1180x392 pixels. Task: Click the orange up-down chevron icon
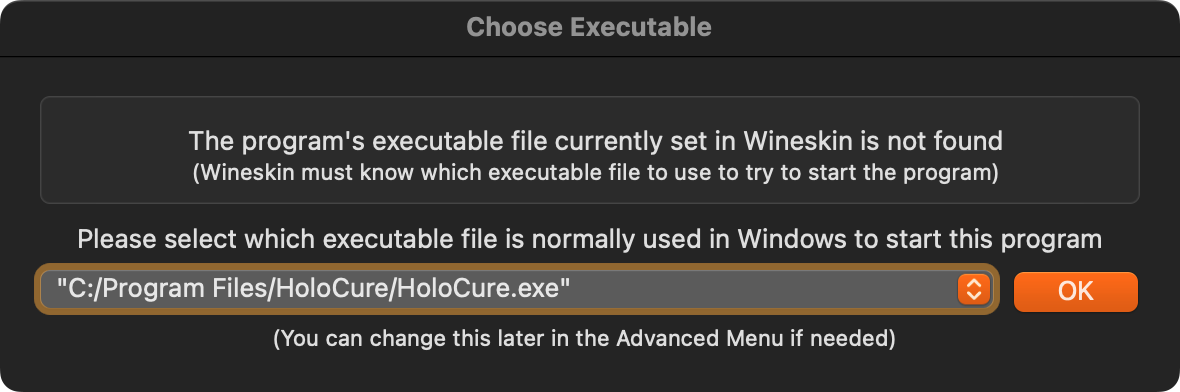click(x=974, y=289)
